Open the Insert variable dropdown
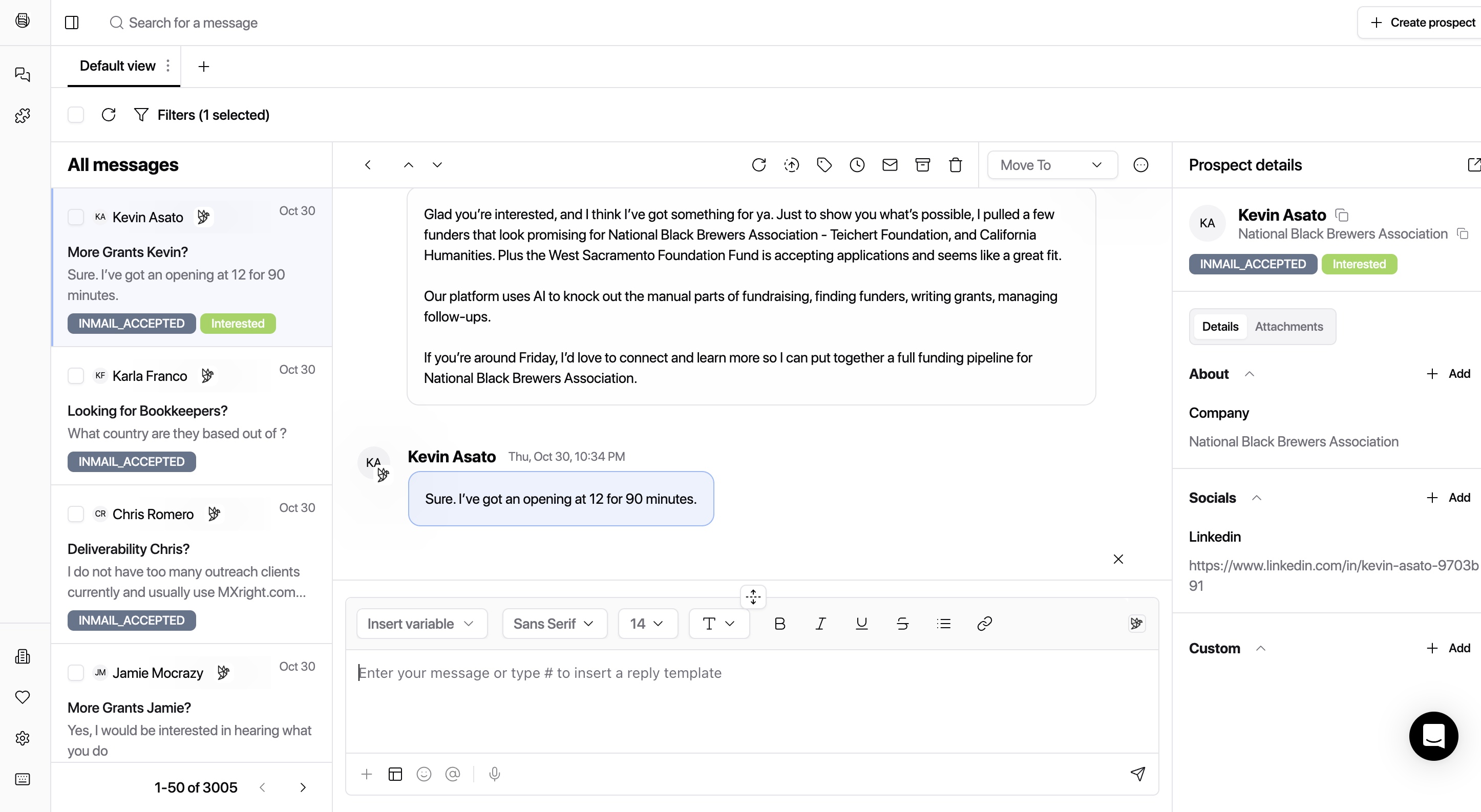The width and height of the screenshot is (1481, 812). tap(421, 624)
